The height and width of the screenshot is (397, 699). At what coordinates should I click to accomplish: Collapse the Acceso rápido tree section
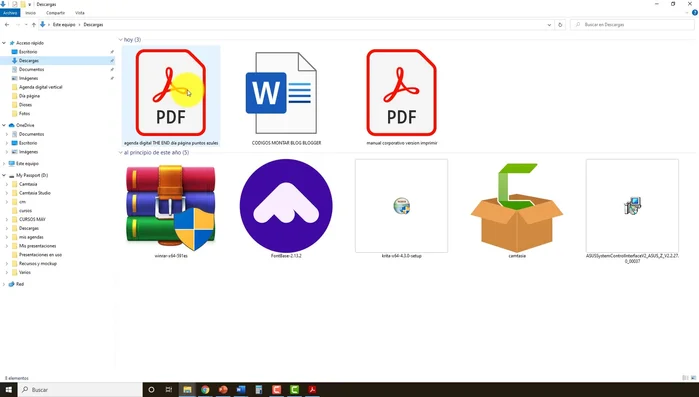4,43
